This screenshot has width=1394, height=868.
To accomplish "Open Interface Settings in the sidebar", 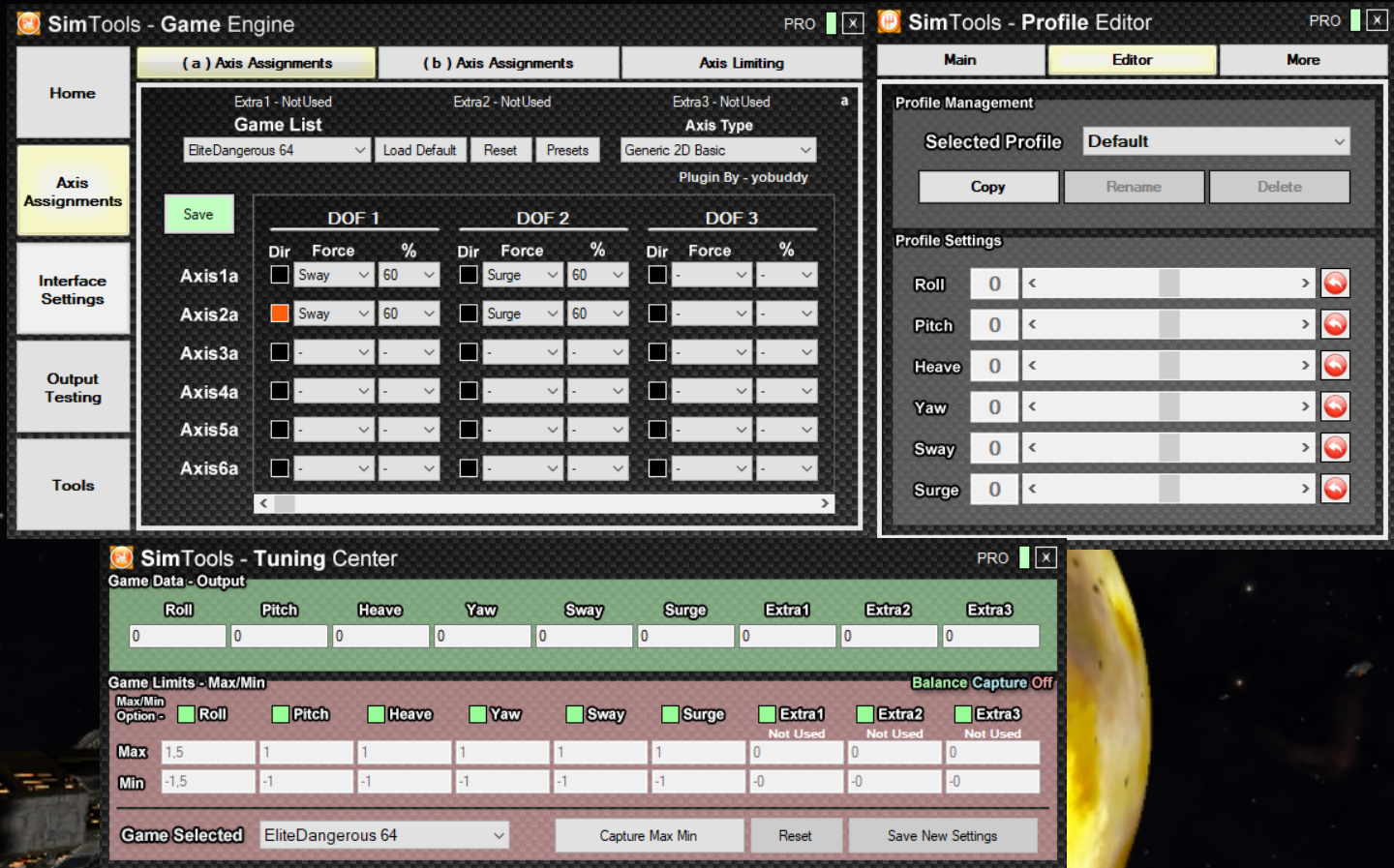I will pos(74,289).
